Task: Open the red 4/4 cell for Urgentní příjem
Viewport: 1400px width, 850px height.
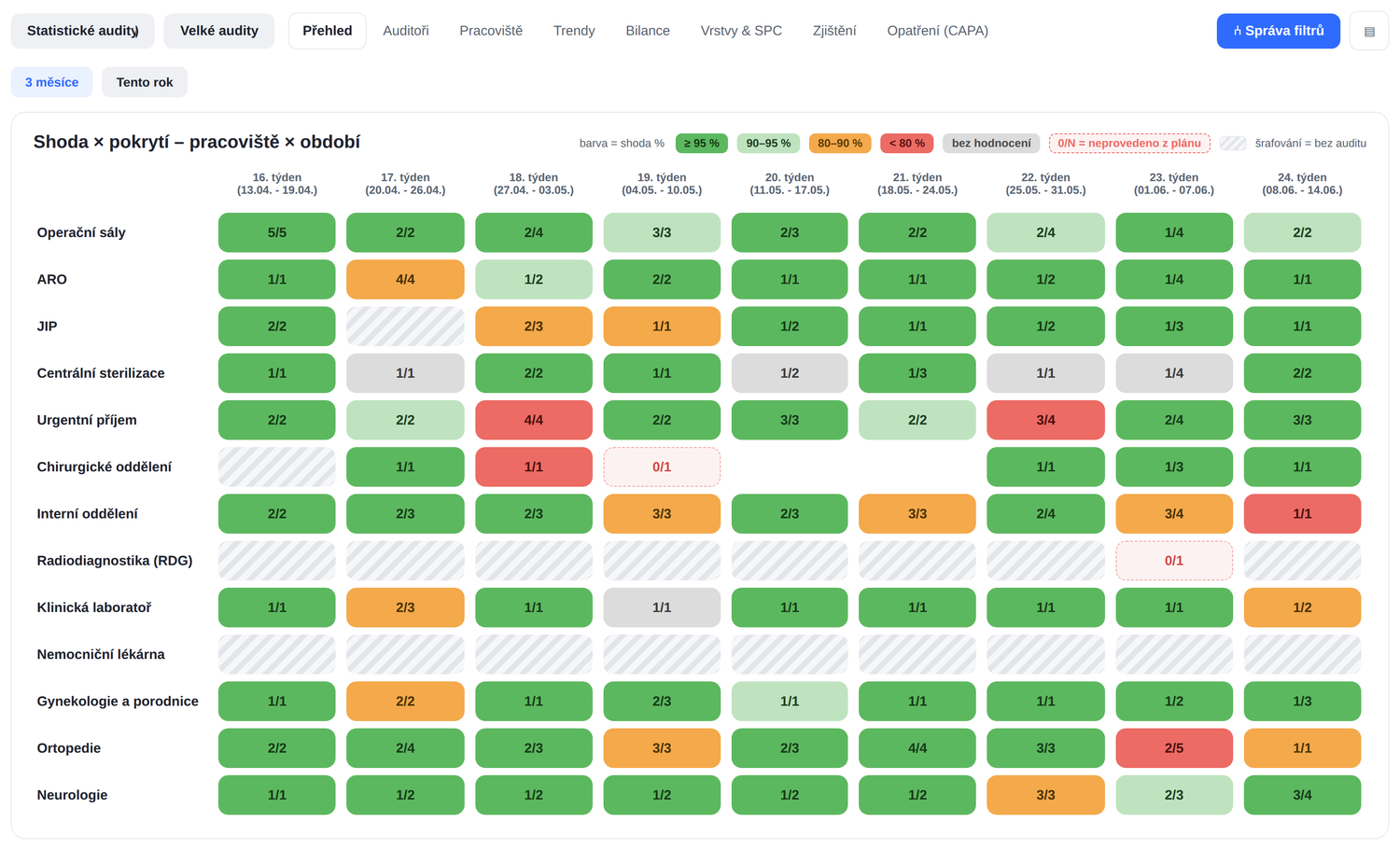Action: [534, 420]
